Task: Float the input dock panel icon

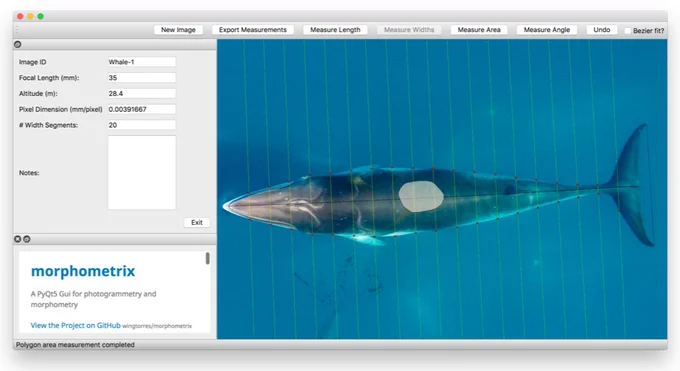Action: [17, 44]
